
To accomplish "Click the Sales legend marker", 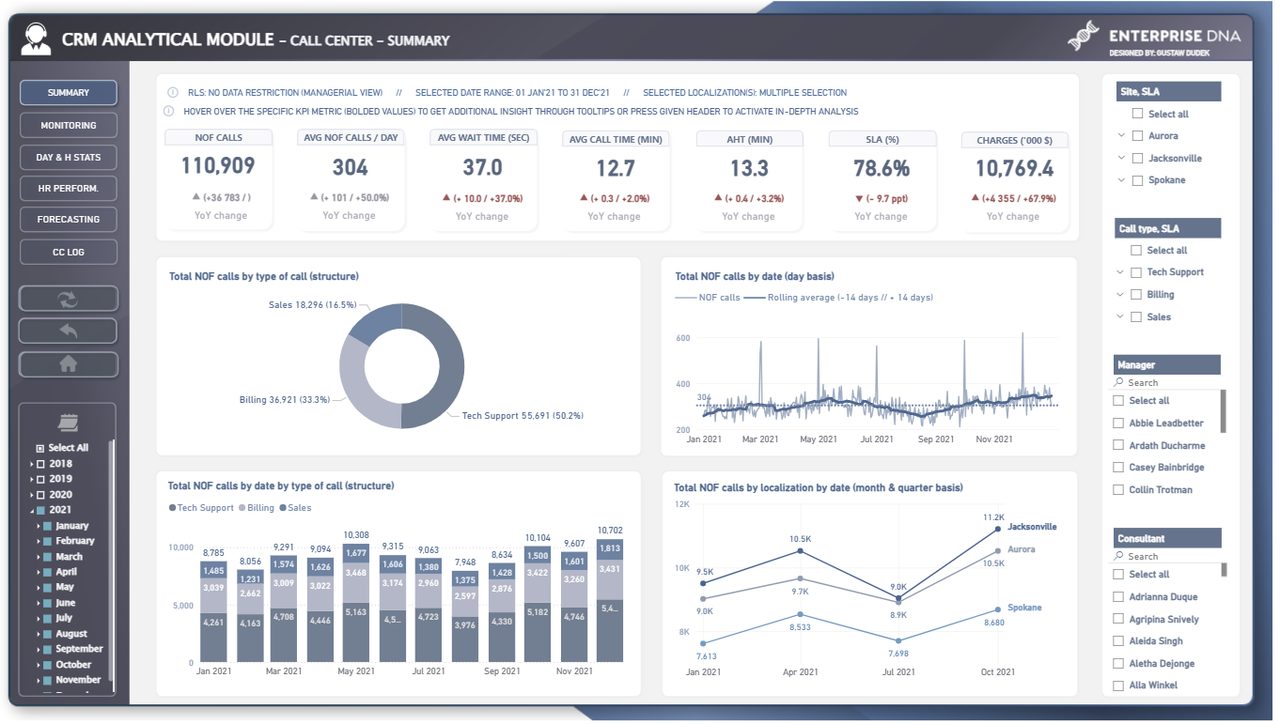I will click(x=283, y=508).
